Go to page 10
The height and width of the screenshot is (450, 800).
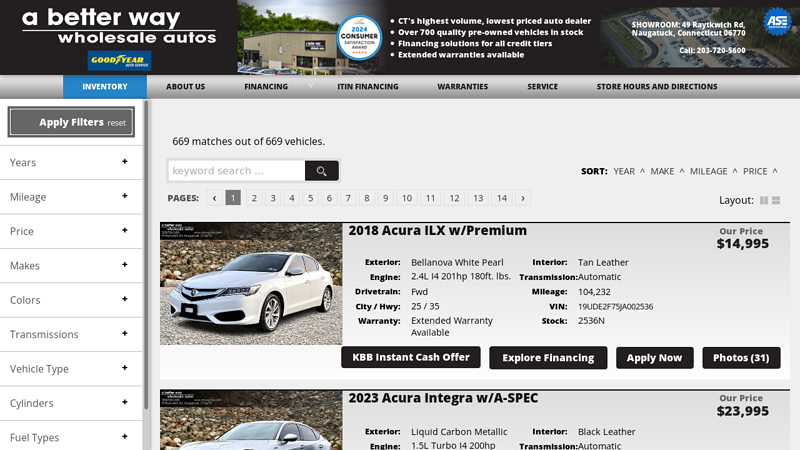click(x=407, y=198)
